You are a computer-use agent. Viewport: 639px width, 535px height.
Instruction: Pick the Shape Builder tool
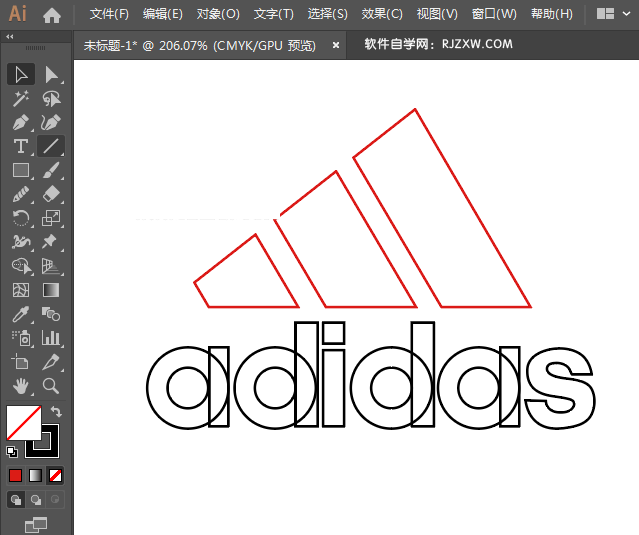[x=21, y=266]
